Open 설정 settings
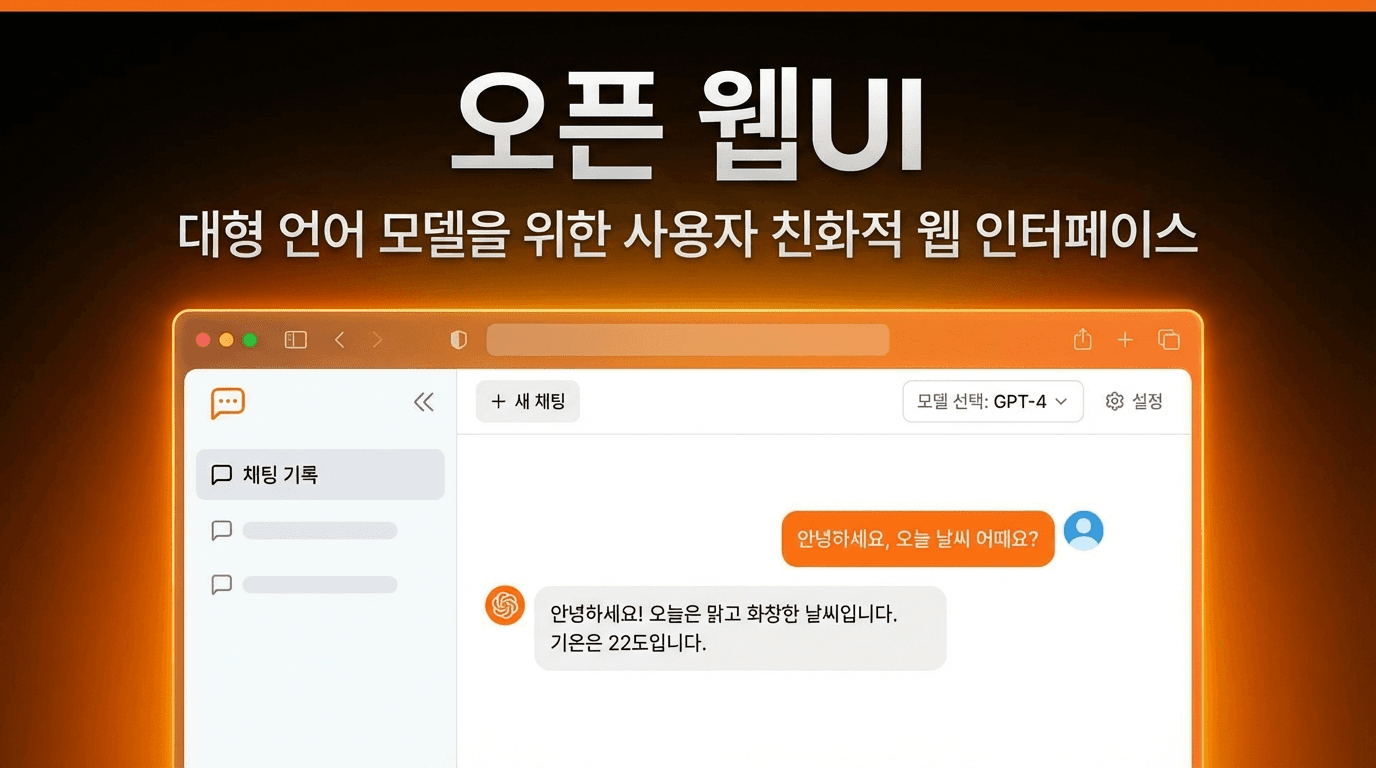This screenshot has width=1376, height=768. [1135, 402]
